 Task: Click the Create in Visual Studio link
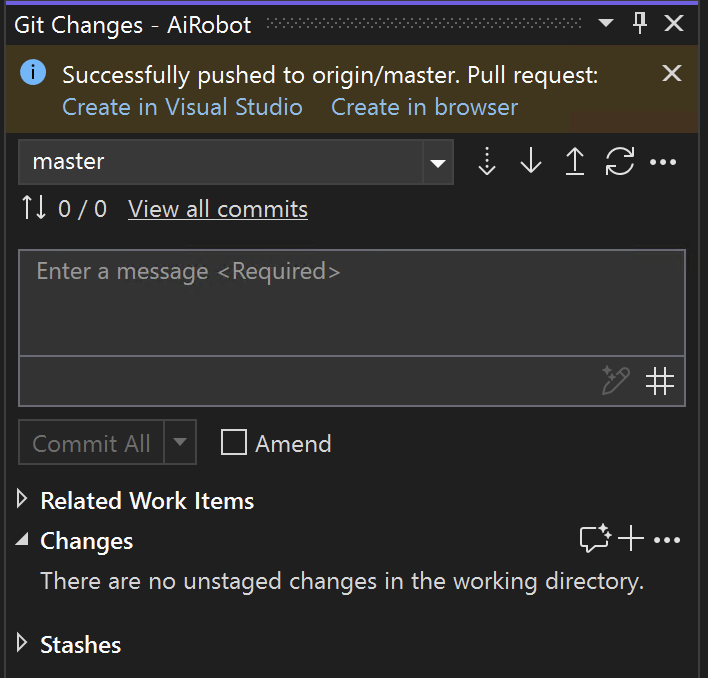pos(182,107)
